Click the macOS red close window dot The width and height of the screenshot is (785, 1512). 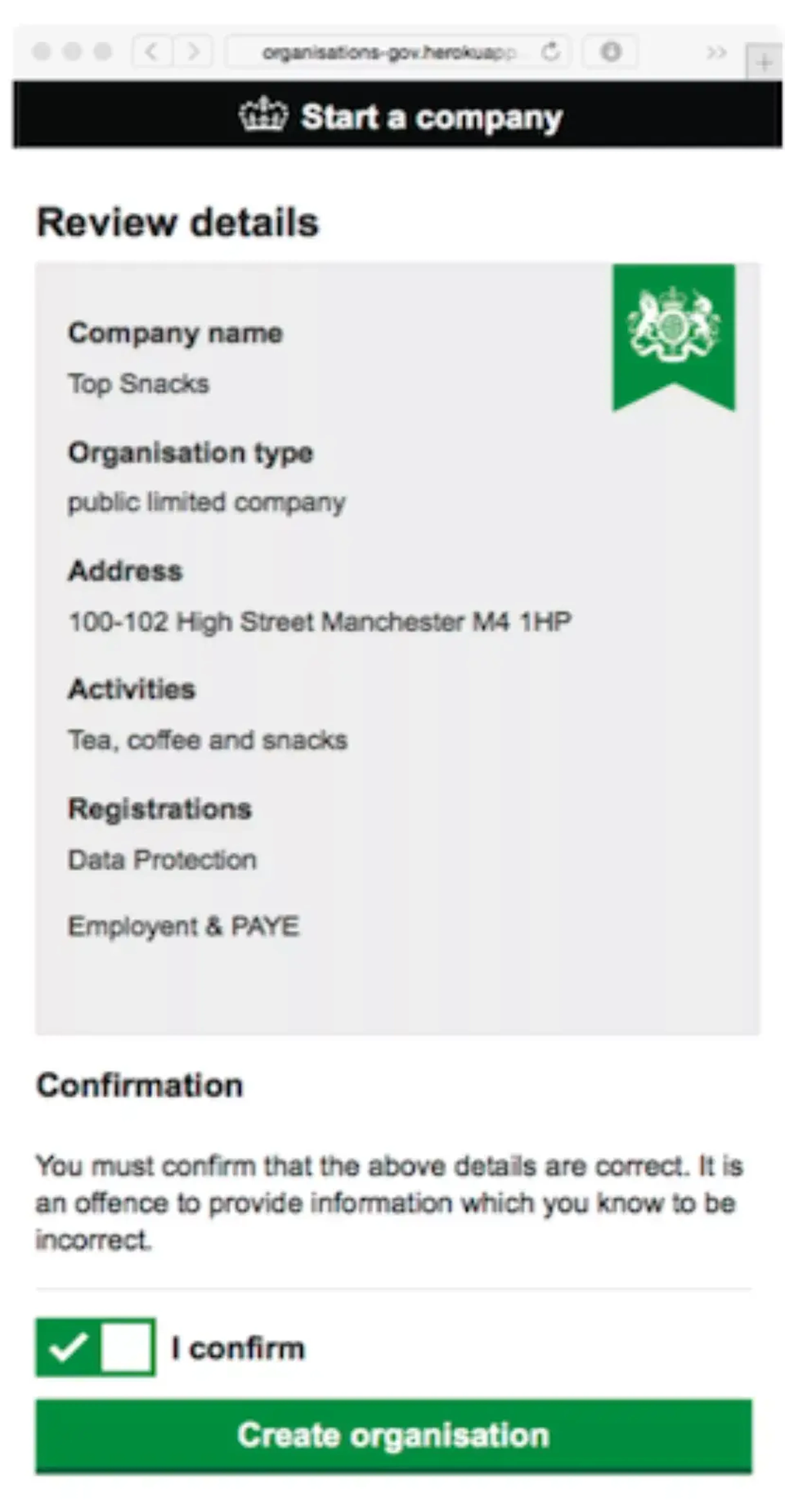pyautogui.click(x=42, y=52)
